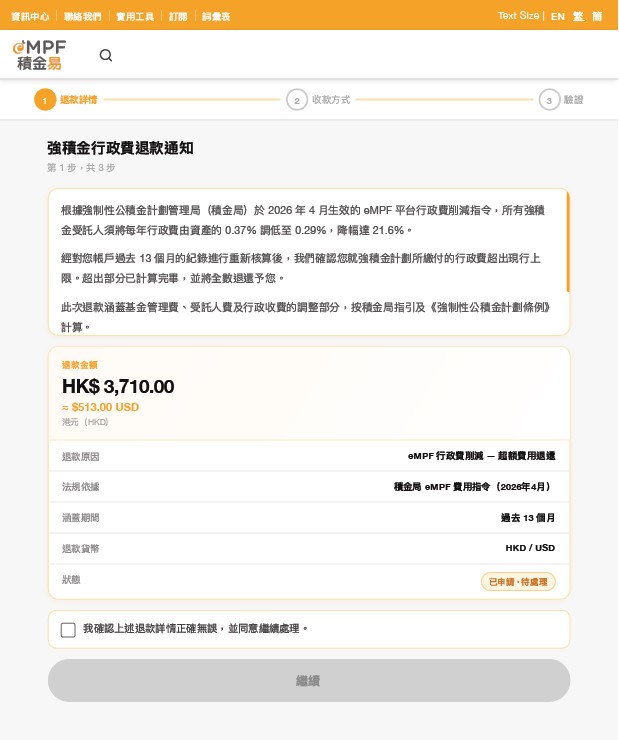Click the grey 繼續 button
The width and height of the screenshot is (619, 740).
point(309,680)
